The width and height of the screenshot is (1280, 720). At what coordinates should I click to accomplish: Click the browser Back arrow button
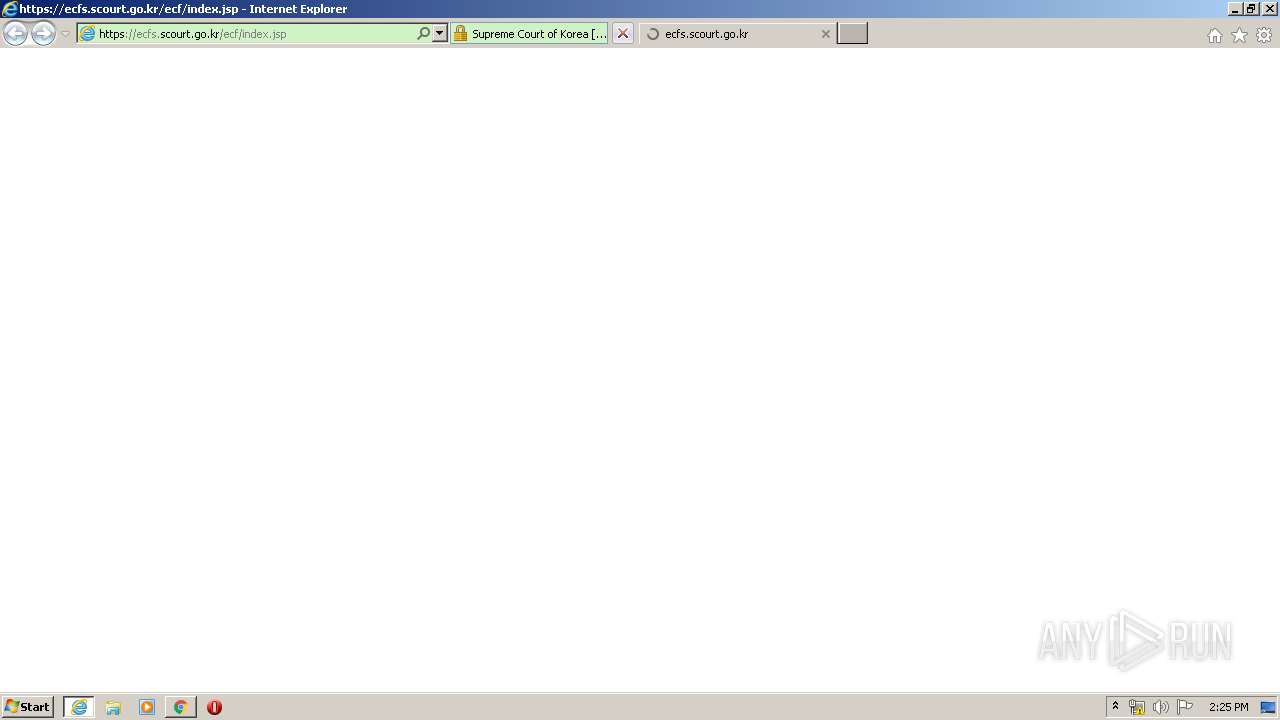coord(15,33)
